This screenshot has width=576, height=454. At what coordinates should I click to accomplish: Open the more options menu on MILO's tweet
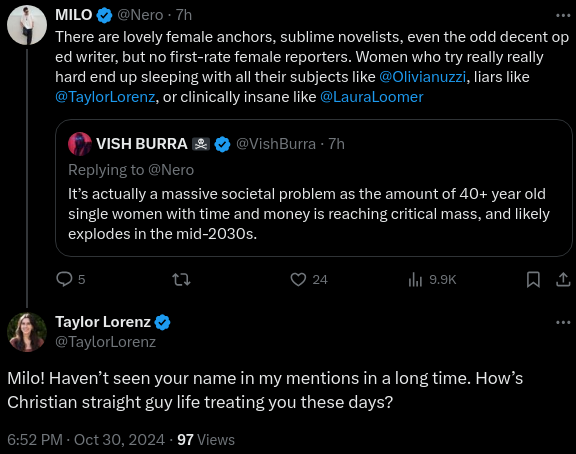[x=563, y=15]
